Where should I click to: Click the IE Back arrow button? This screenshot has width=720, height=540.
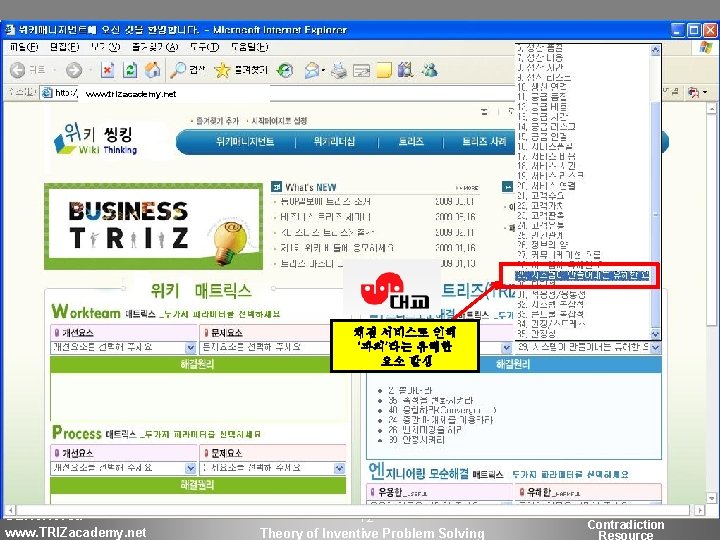pos(17,70)
